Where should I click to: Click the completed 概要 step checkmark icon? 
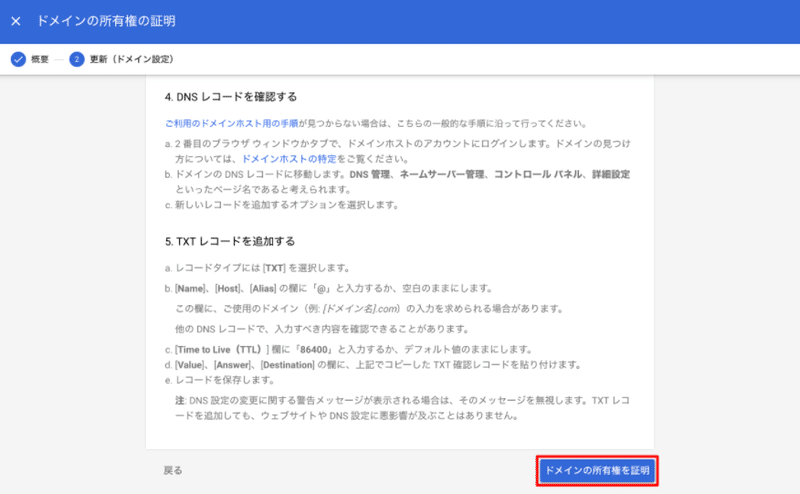pyautogui.click(x=18, y=59)
